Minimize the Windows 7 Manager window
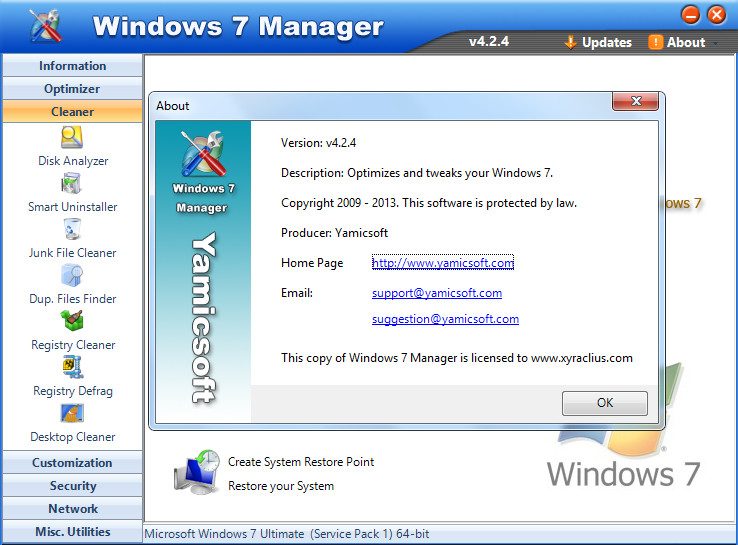 point(690,15)
